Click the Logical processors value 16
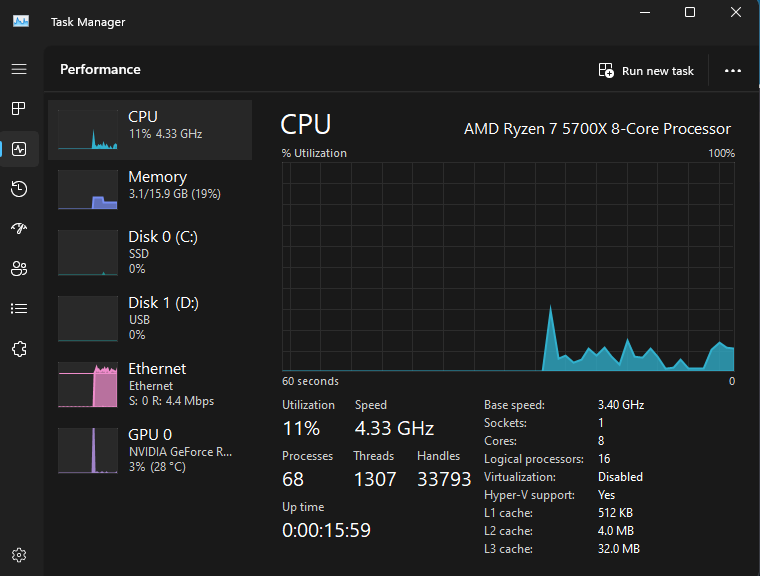The height and width of the screenshot is (576, 760). 604,459
